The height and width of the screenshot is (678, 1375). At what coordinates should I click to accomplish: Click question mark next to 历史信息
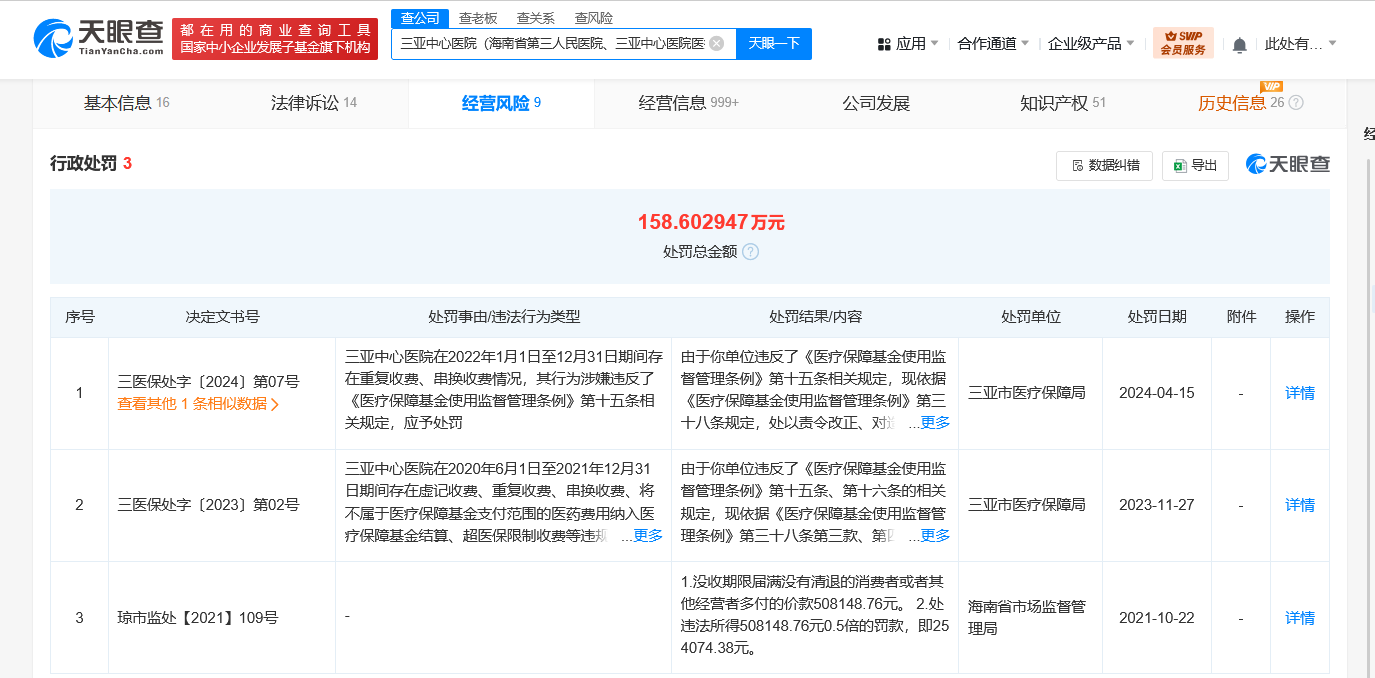click(1295, 102)
